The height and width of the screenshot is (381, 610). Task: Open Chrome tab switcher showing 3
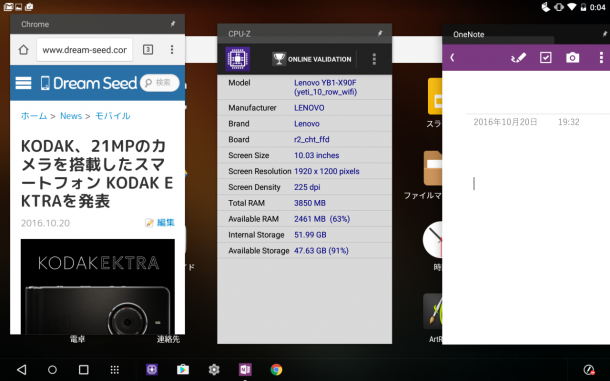click(148, 50)
